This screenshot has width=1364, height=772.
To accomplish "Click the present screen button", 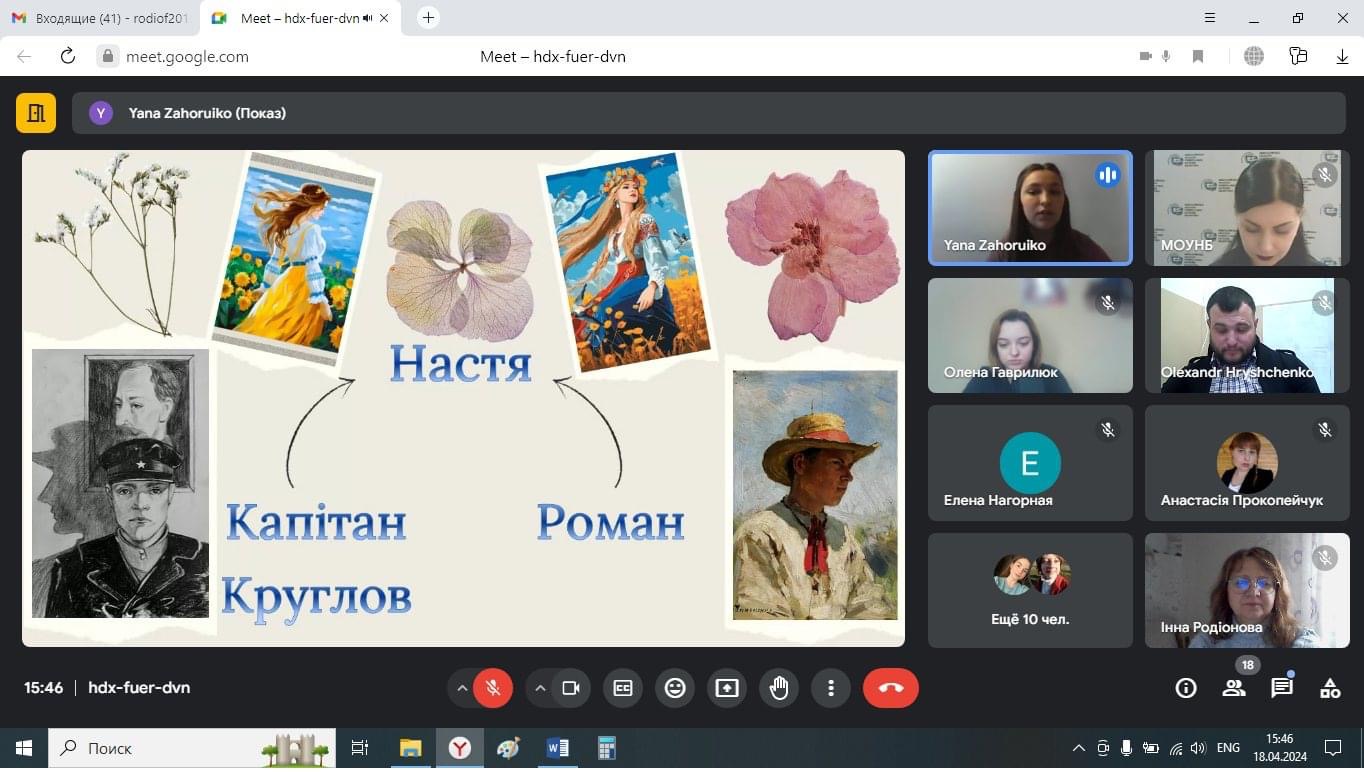I will (x=727, y=688).
